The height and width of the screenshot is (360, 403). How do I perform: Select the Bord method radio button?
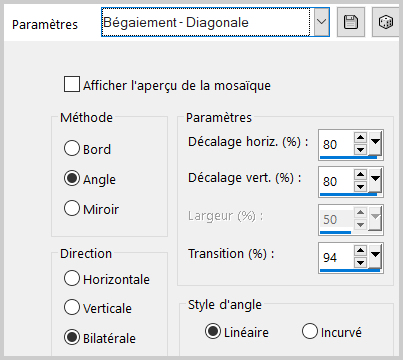[72, 148]
